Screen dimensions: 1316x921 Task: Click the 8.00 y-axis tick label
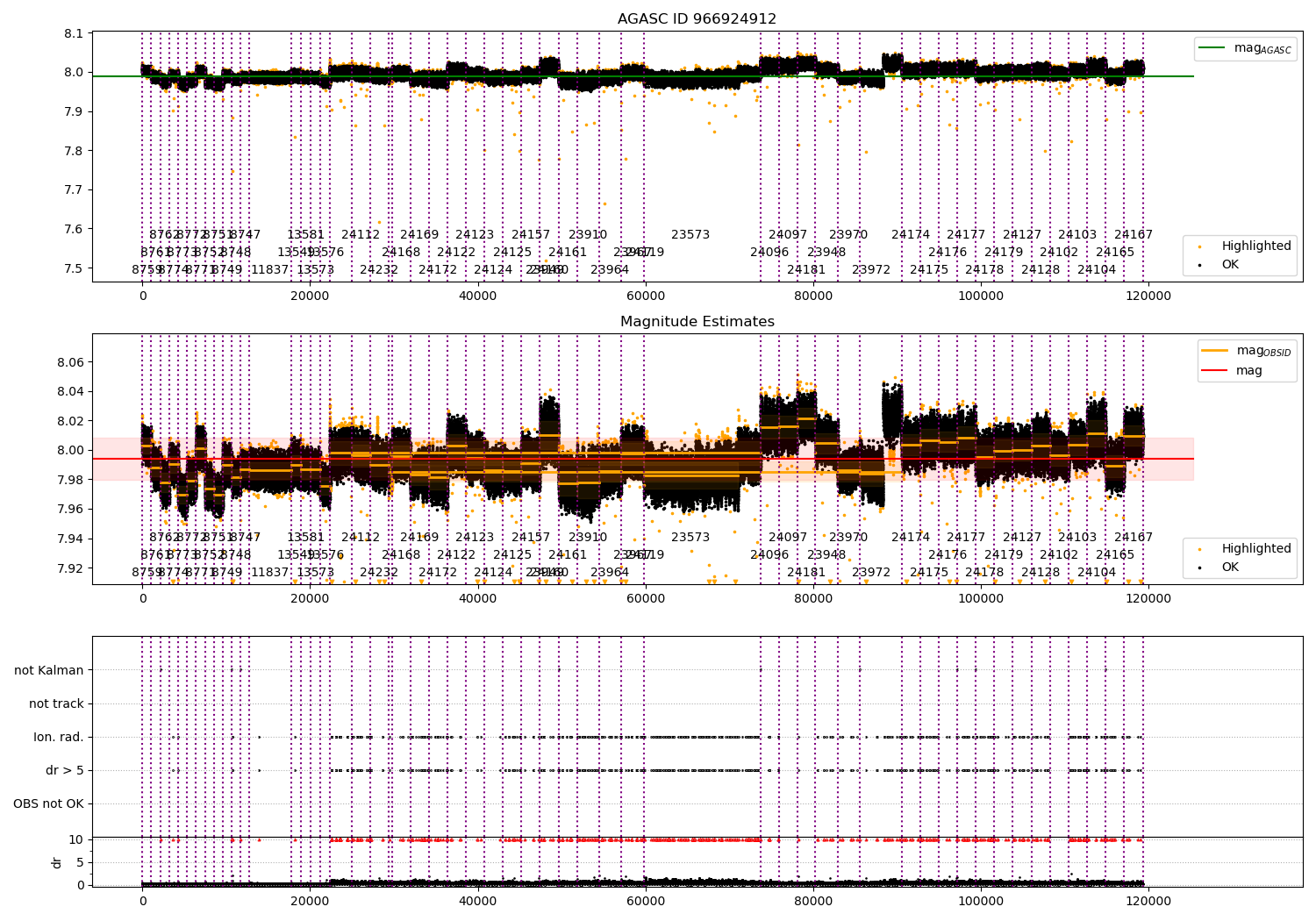(x=71, y=450)
